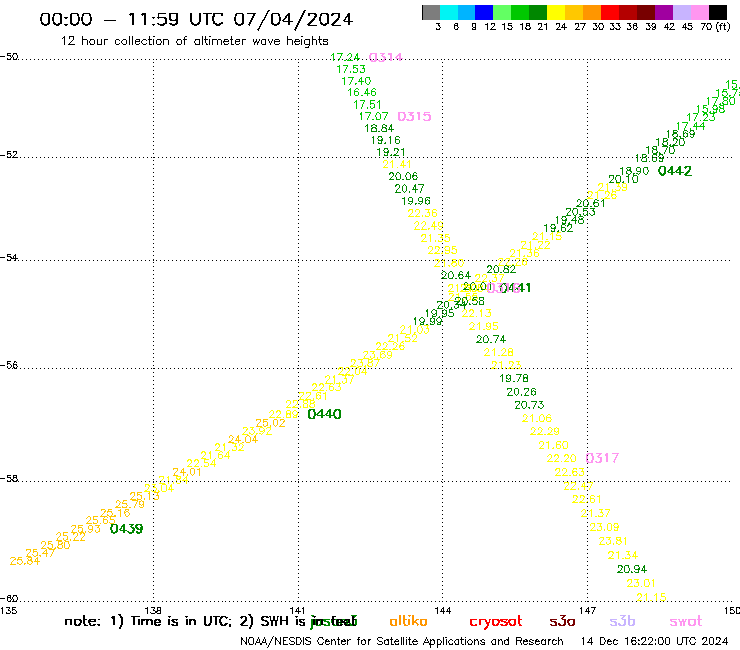Click the latitude axis label -54
Viewport: 740px width, 650px height.
9,258
